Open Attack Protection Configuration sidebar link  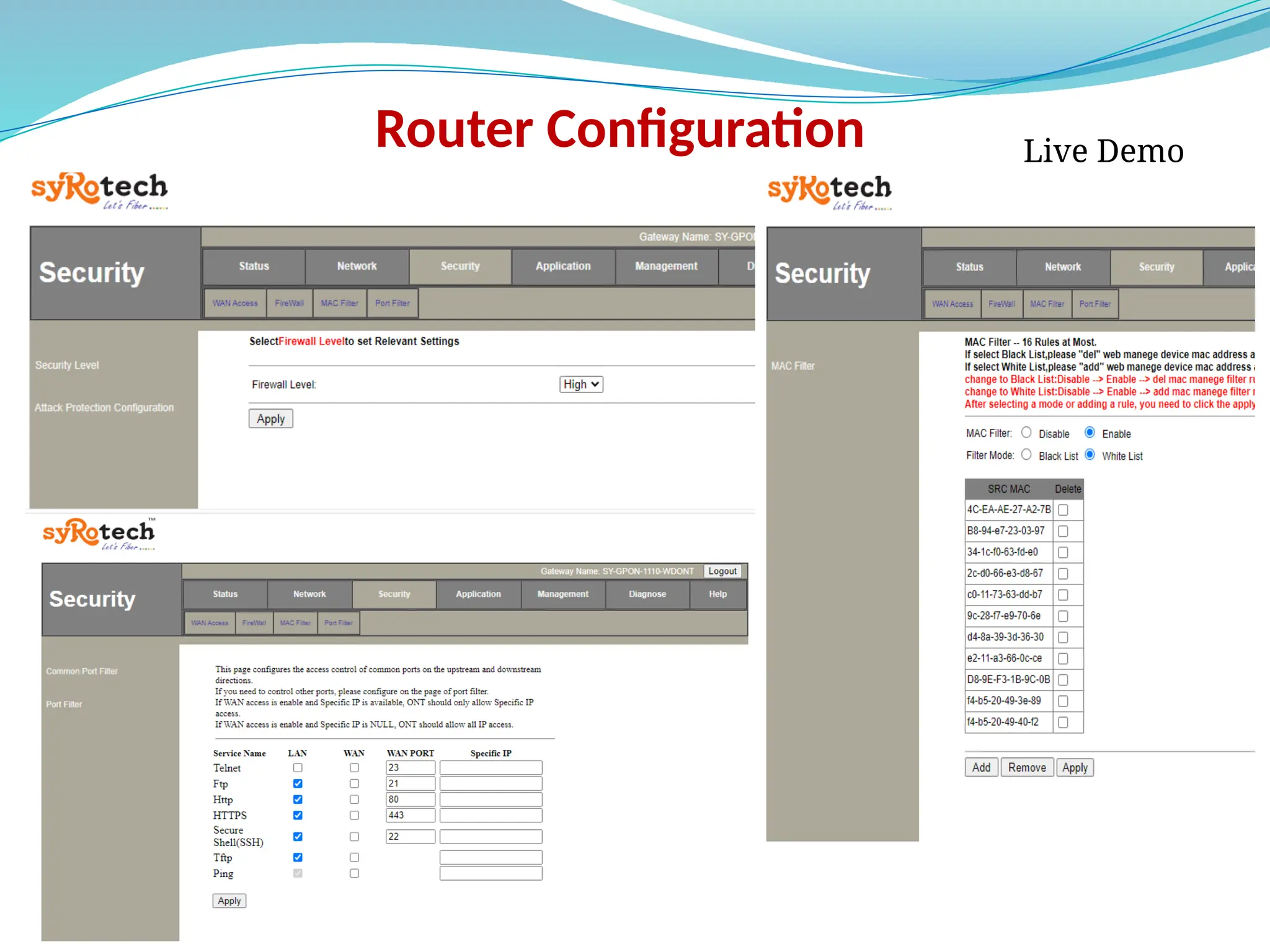coord(104,408)
